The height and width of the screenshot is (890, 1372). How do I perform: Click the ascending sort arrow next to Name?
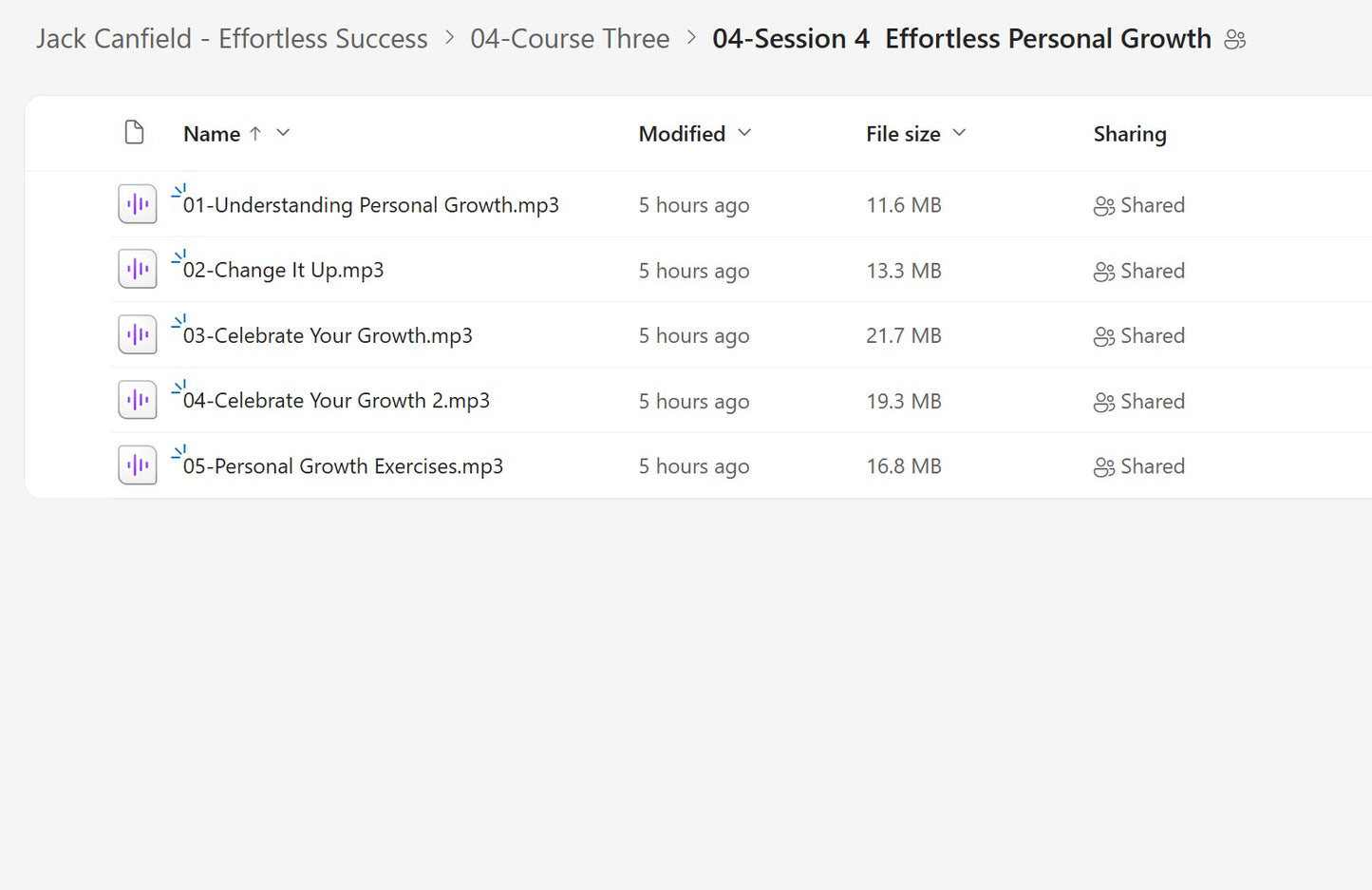click(x=254, y=133)
